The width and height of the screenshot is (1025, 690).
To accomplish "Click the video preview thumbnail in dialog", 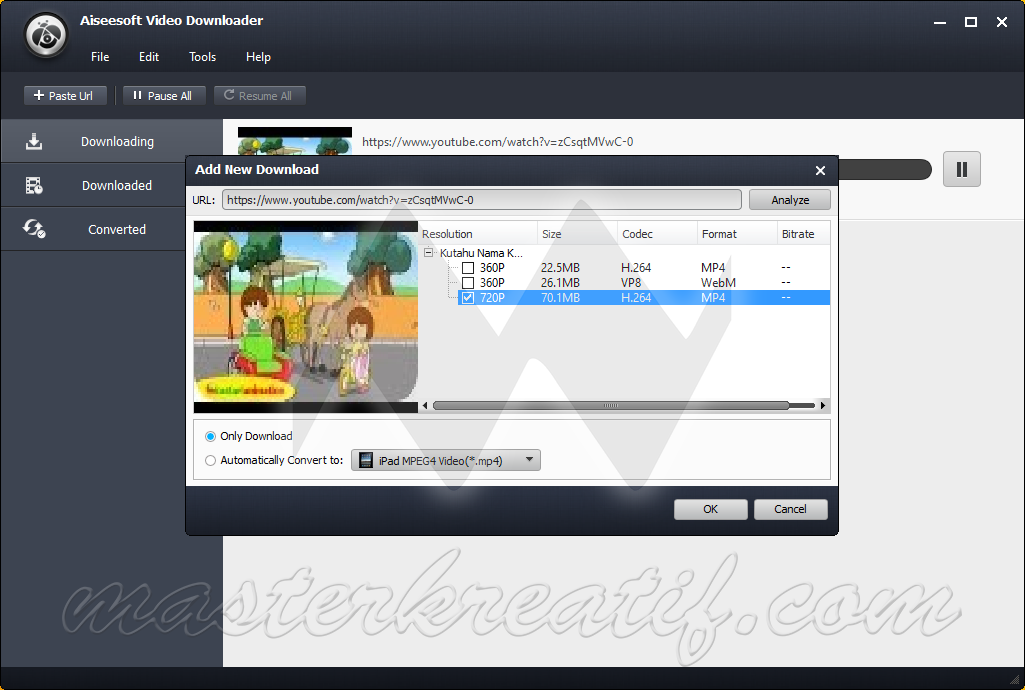I will (x=306, y=317).
